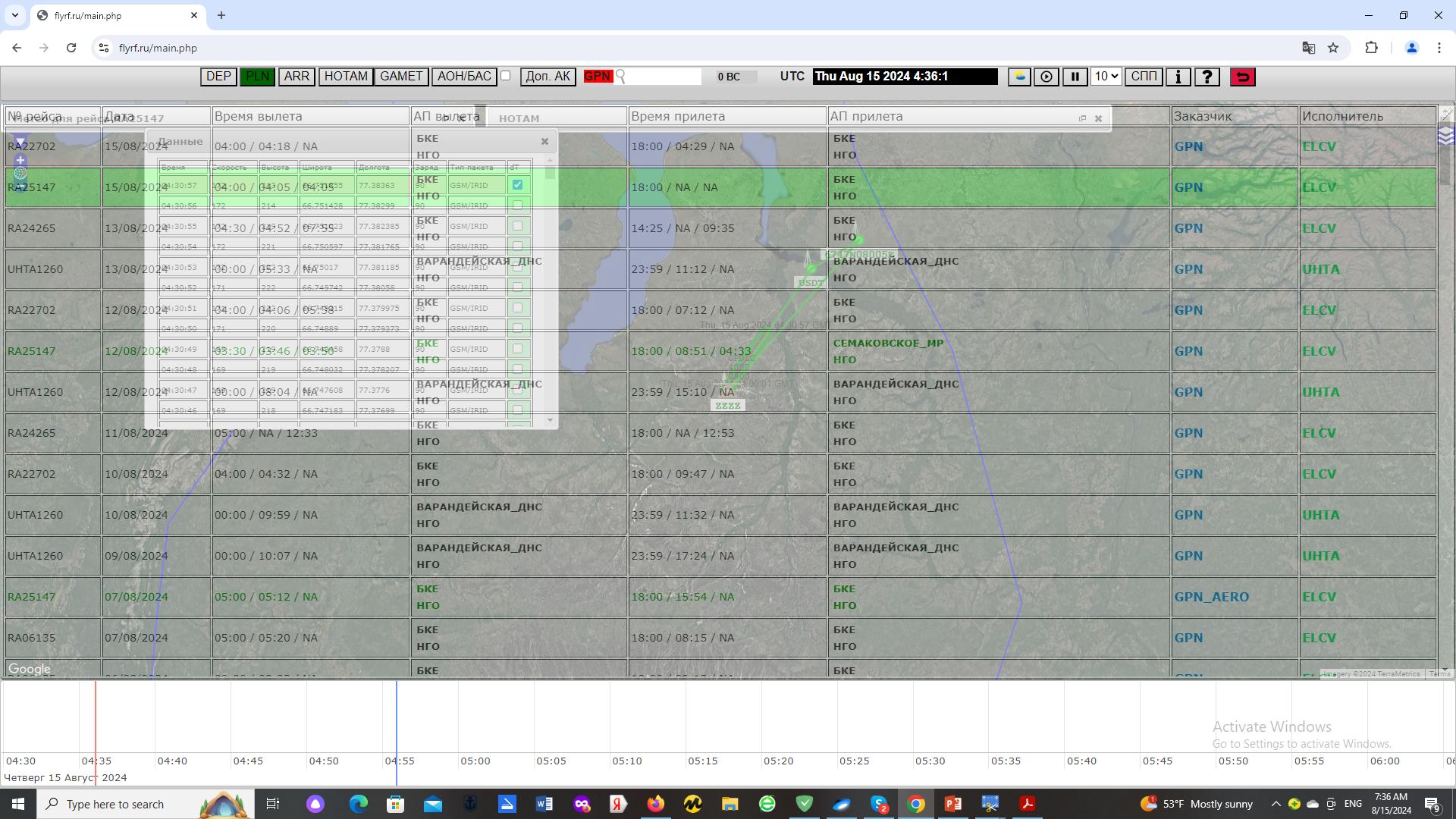Screen dimensions: 1456x819
Task: Open the map layers stack icon
Action: 1445,136
